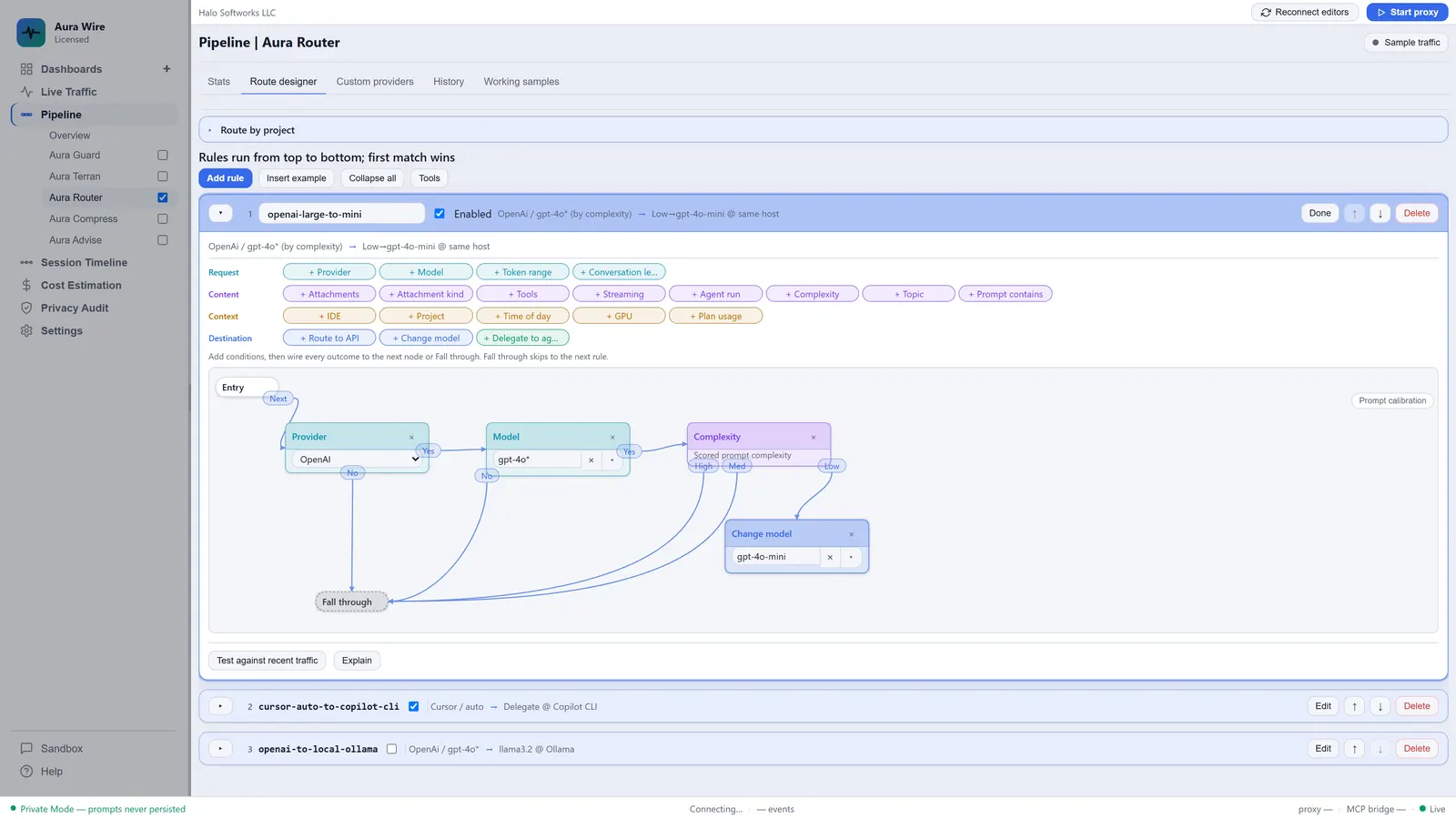Add a Token range condition chip
The image size is (1456, 819).
(x=522, y=272)
